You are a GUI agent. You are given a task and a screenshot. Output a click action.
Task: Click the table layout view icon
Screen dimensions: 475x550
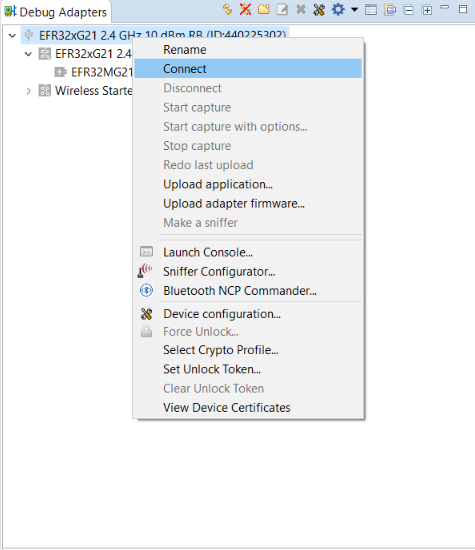click(371, 10)
